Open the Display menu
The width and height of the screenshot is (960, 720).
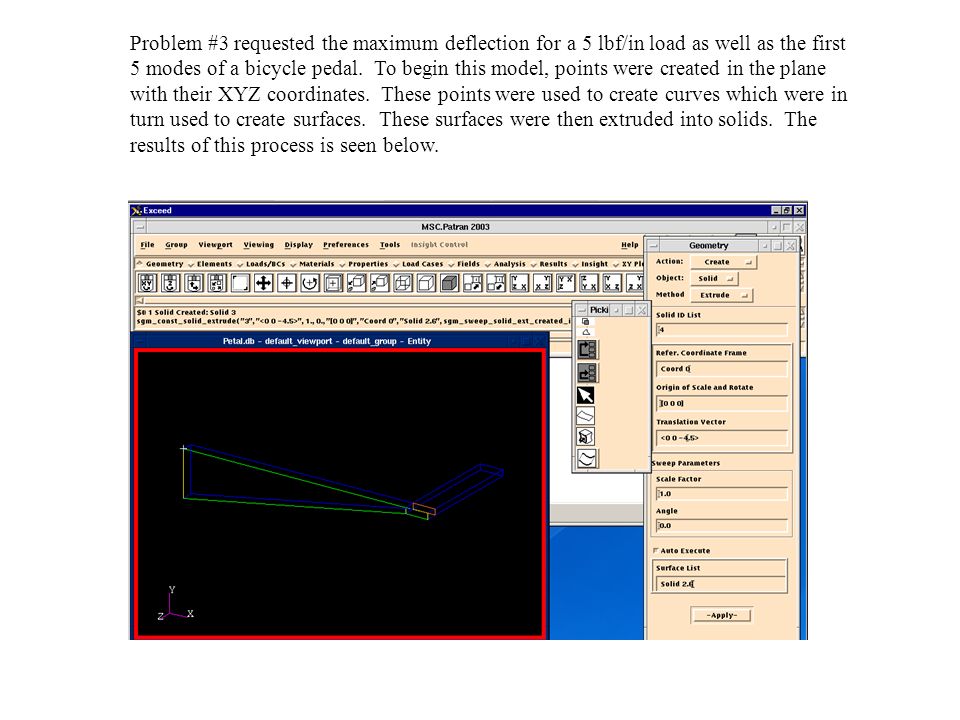pyautogui.click(x=298, y=245)
